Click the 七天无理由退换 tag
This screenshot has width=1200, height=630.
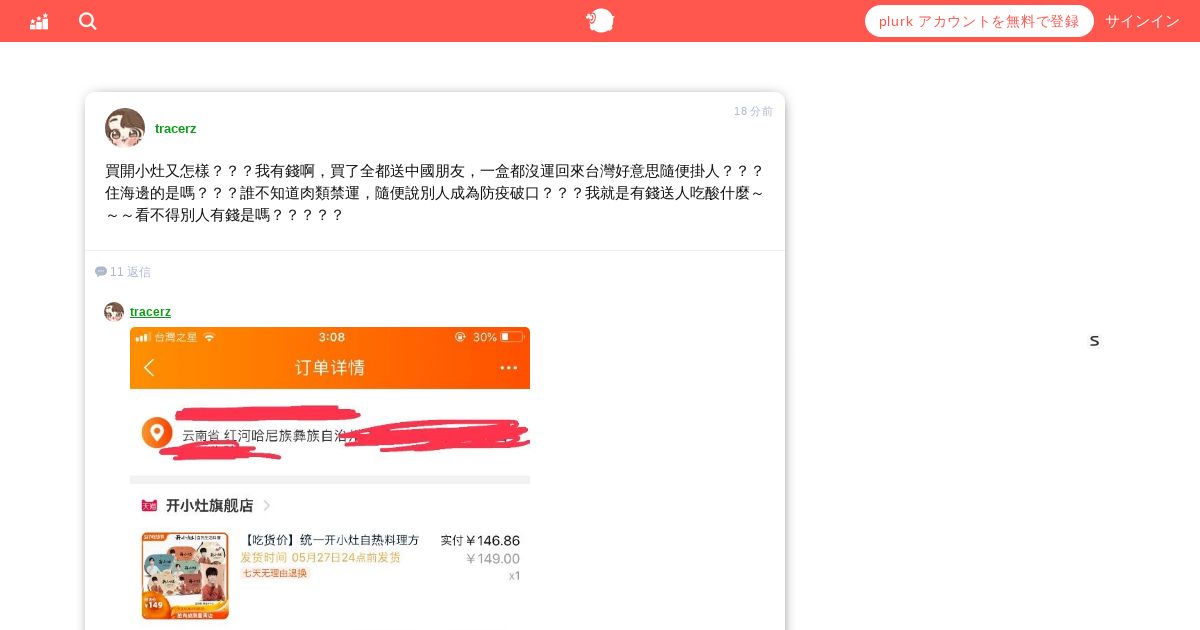coord(275,573)
